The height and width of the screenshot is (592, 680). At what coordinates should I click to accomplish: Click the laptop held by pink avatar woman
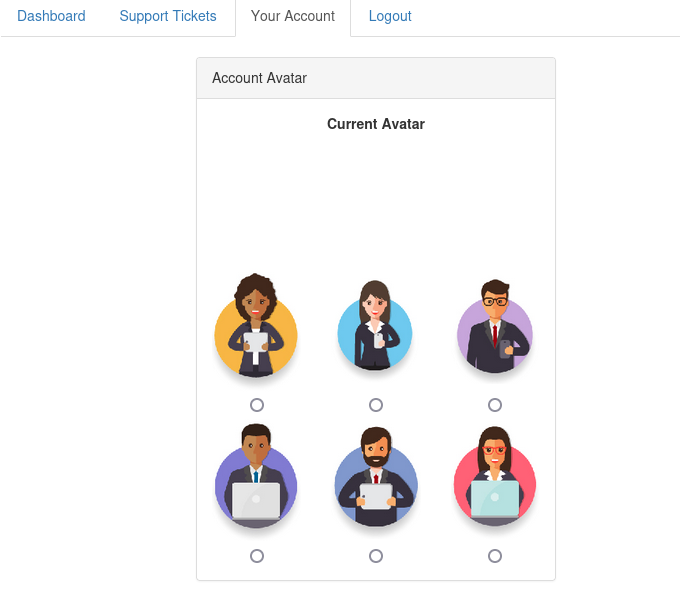(x=495, y=499)
